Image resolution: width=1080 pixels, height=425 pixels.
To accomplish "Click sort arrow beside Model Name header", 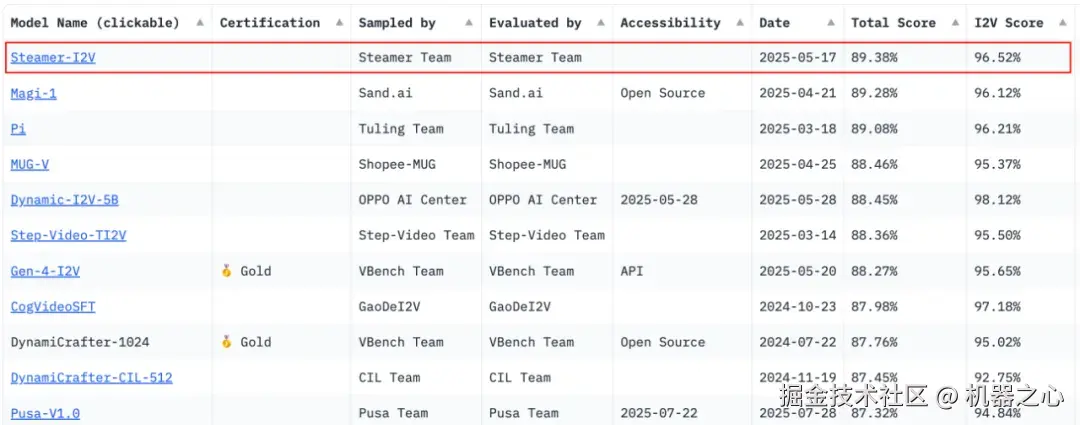I will coord(200,23).
